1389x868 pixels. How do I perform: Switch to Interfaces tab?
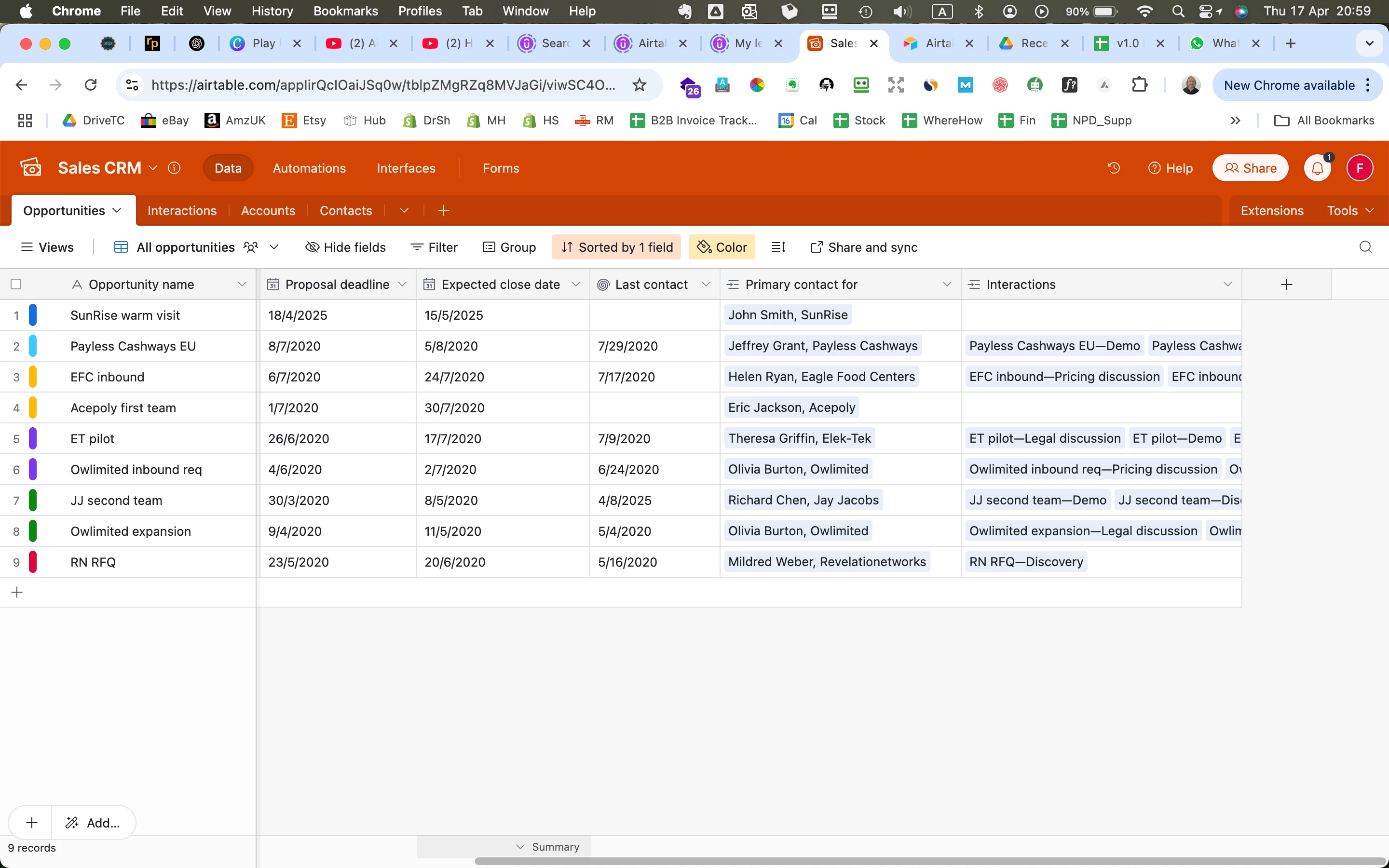click(x=406, y=168)
